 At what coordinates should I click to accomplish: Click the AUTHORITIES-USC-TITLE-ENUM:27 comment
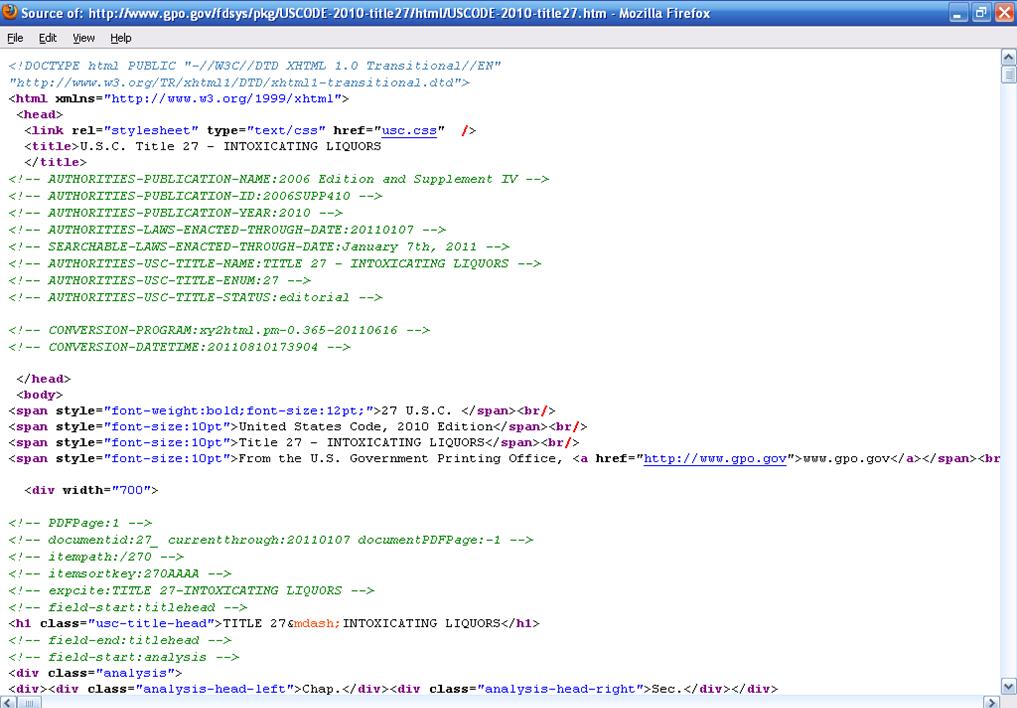(160, 280)
